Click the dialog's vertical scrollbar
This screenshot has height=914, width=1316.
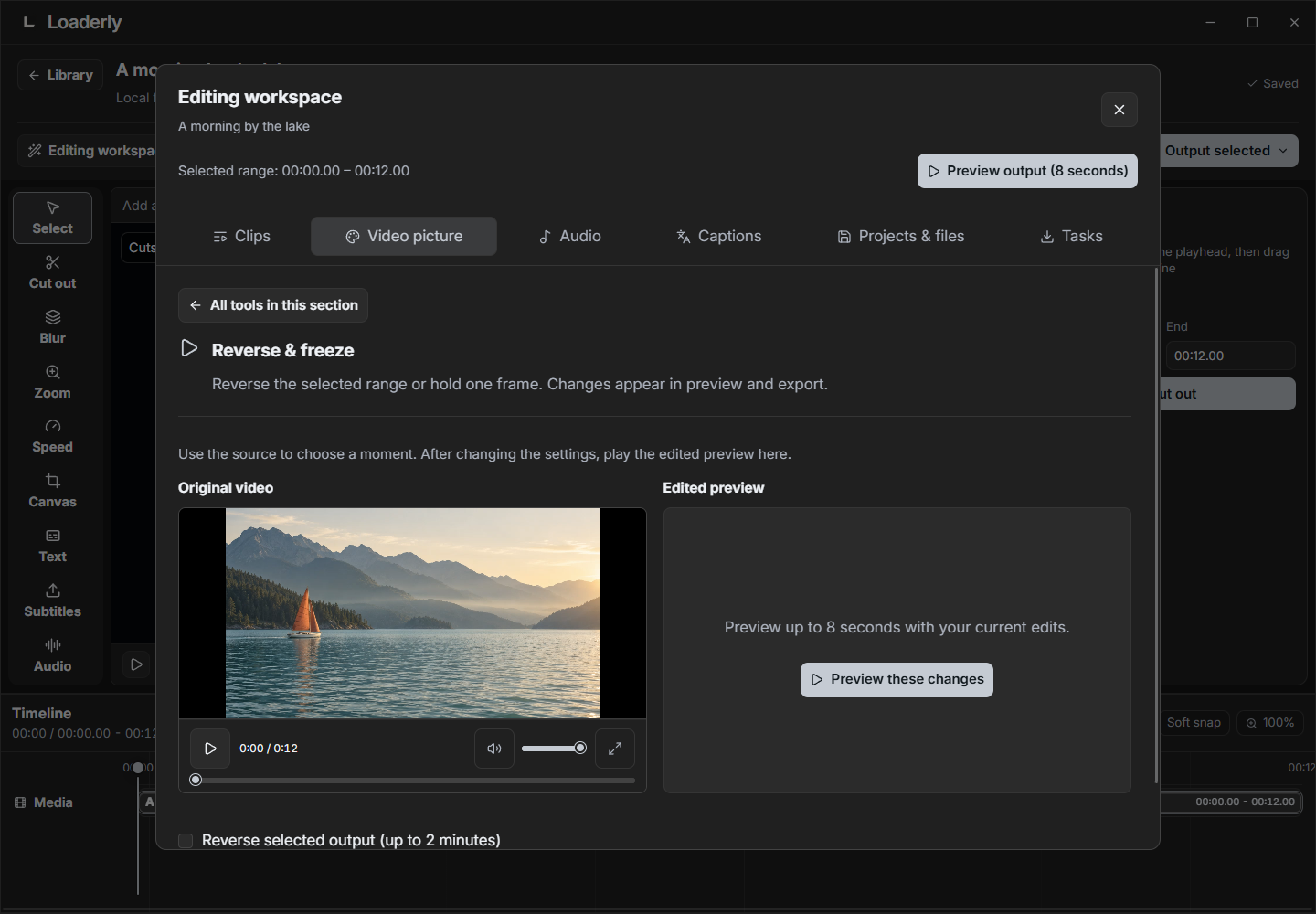(x=1156, y=526)
